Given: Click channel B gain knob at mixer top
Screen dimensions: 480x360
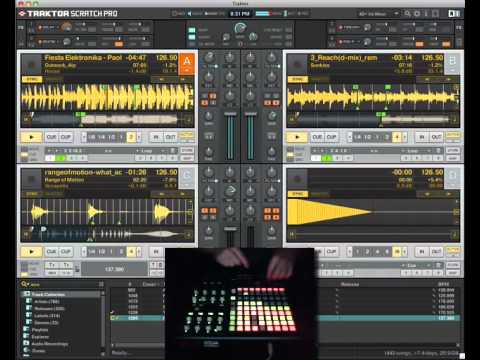Looking at the screenshot, I should (271, 58).
